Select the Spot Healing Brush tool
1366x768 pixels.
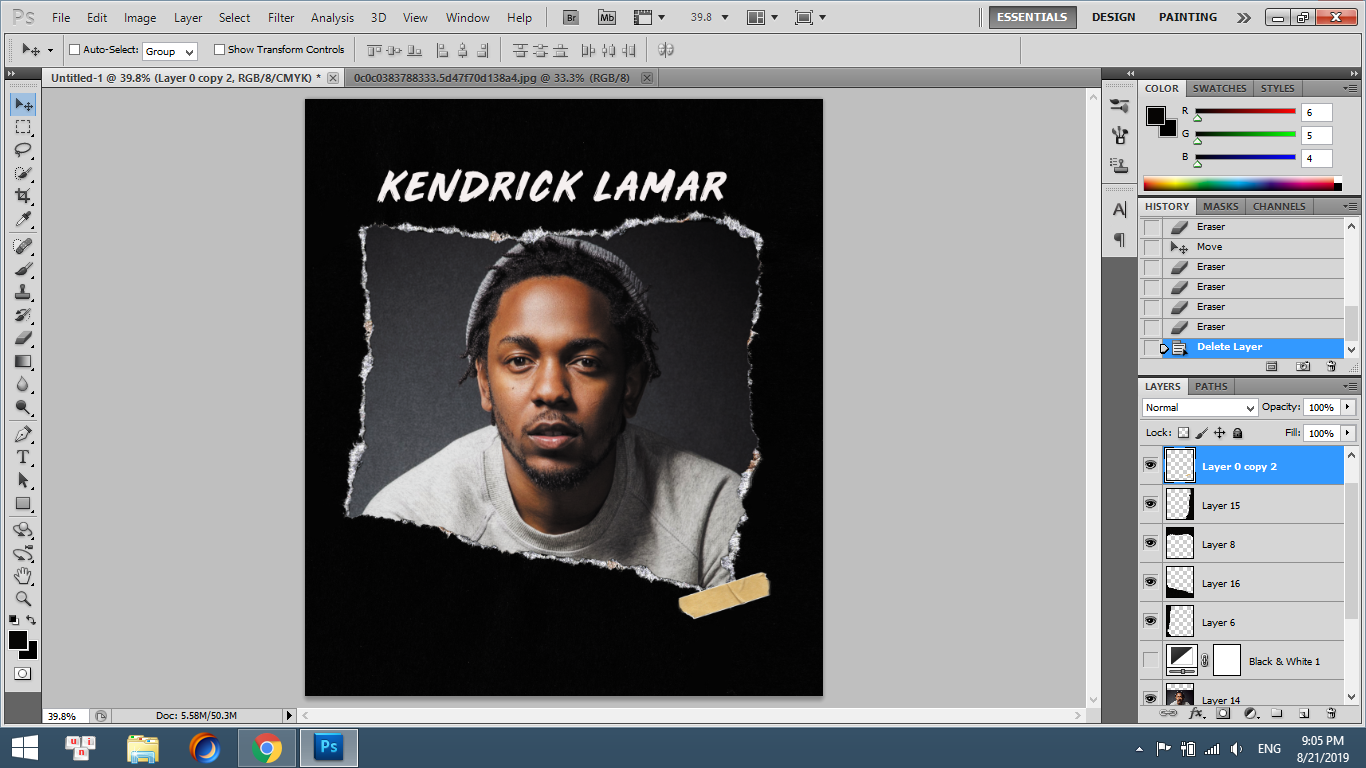point(23,246)
